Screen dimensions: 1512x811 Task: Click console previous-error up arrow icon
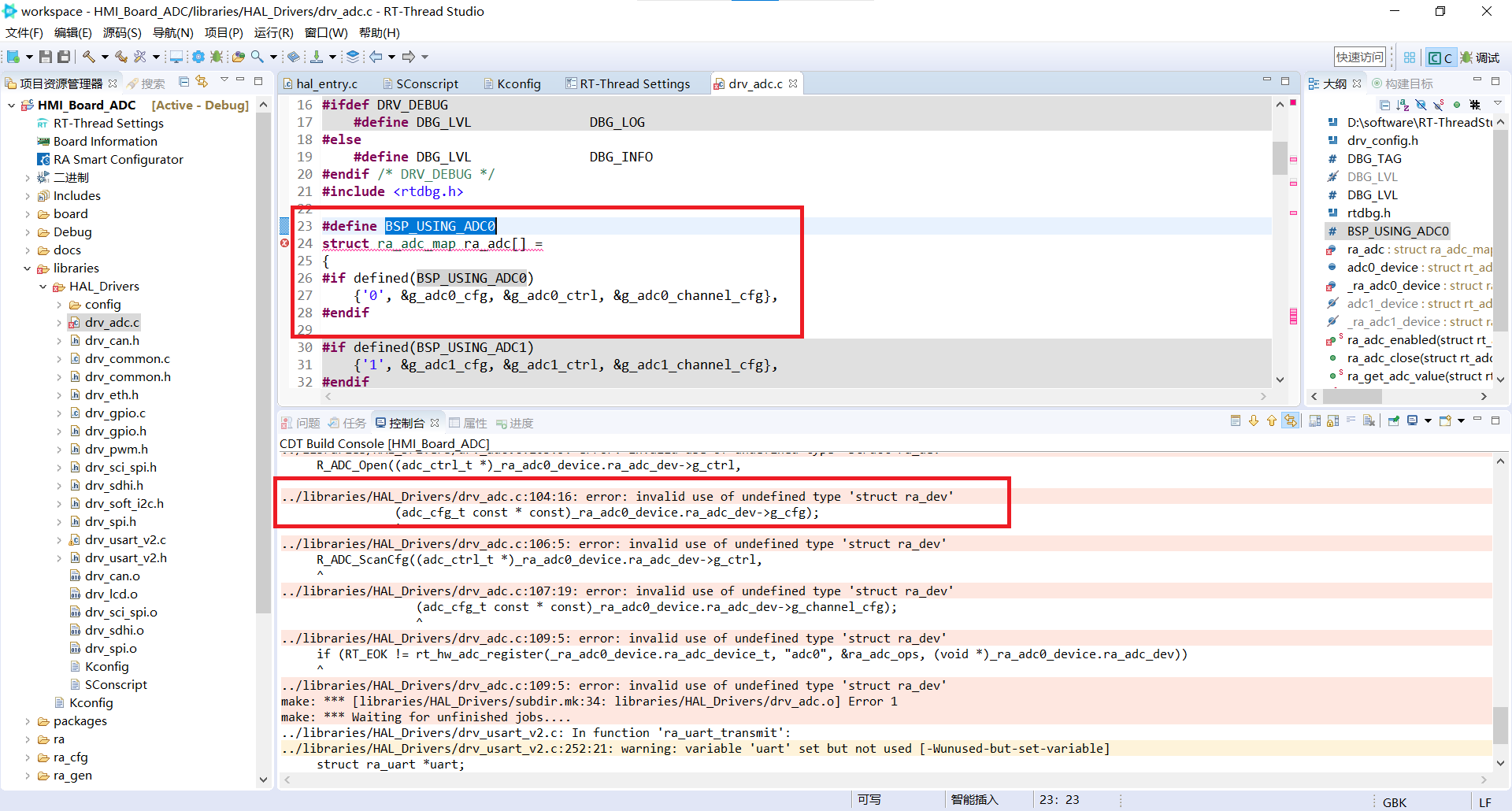tap(1272, 421)
